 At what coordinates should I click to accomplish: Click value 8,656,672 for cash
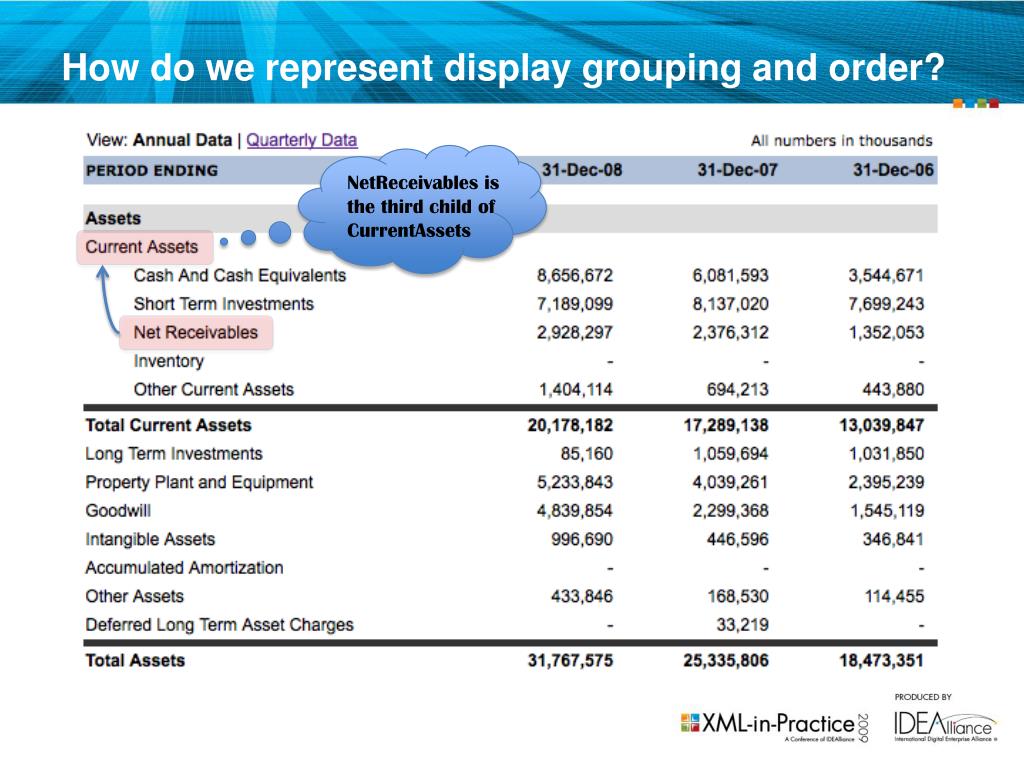coord(575,276)
